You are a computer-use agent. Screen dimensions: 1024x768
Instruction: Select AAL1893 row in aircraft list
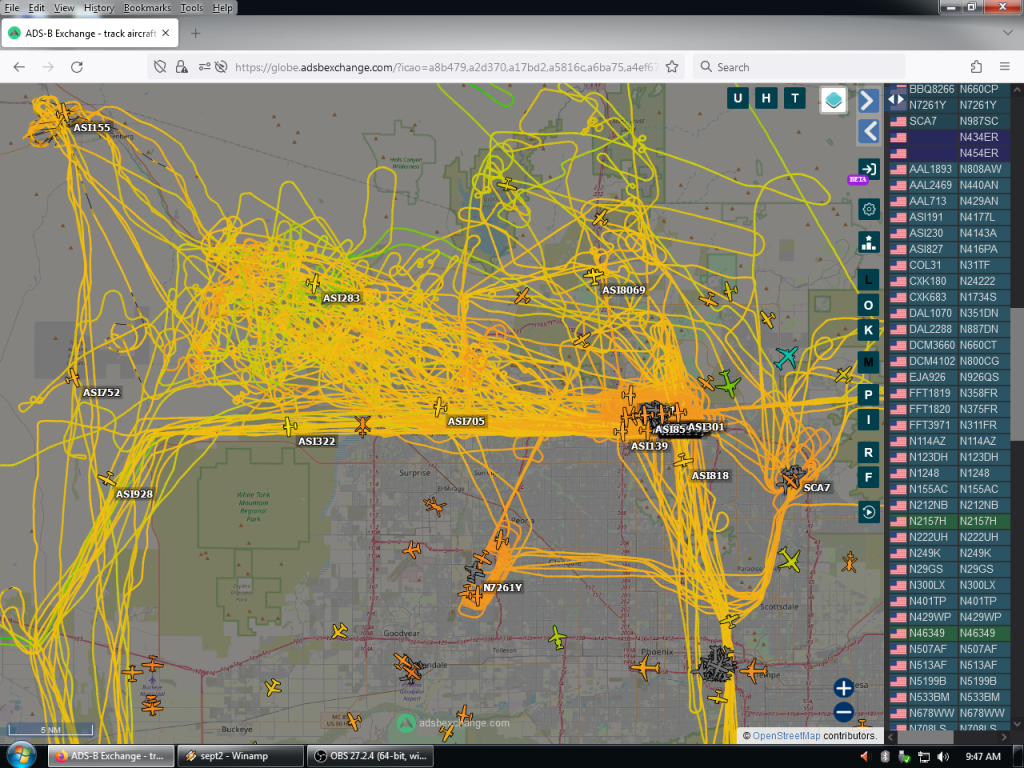pyautogui.click(x=950, y=169)
